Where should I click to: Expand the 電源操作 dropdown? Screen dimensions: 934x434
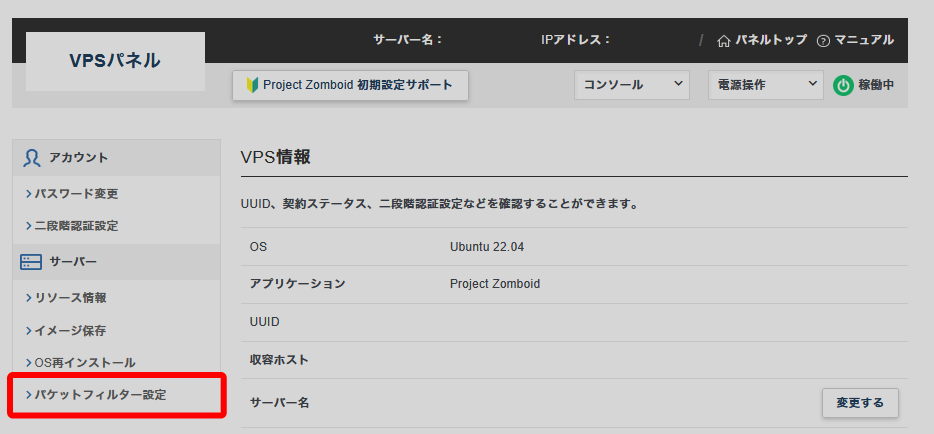click(764, 85)
